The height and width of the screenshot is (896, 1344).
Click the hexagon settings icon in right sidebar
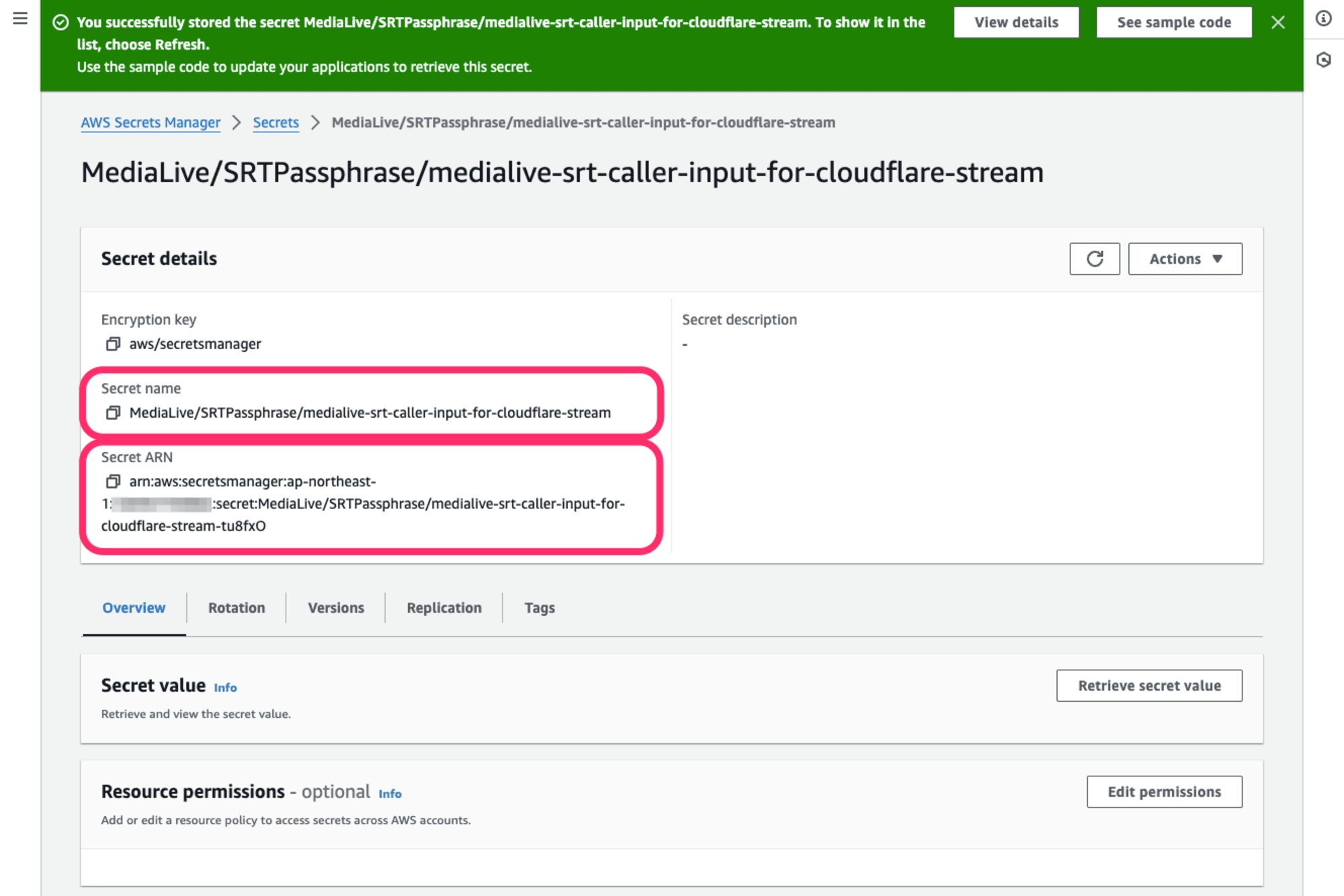1323,60
